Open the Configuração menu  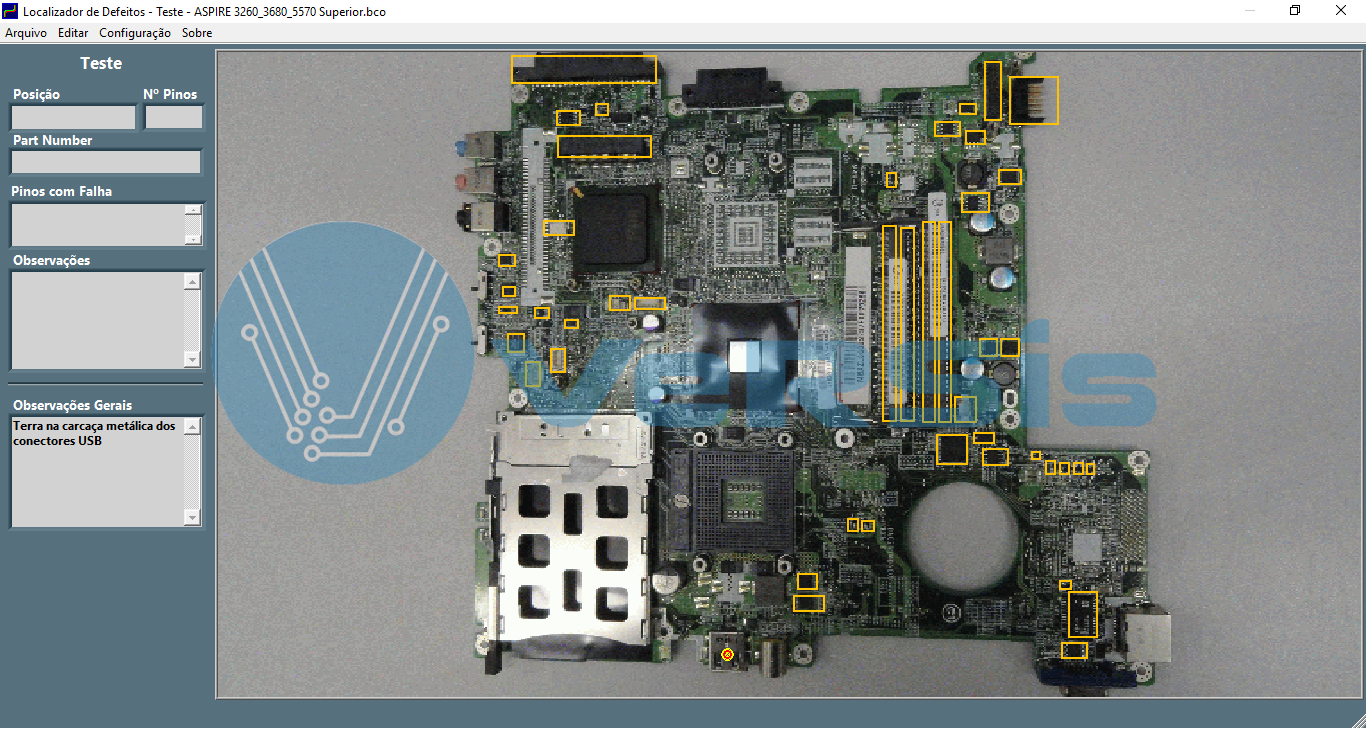[135, 33]
